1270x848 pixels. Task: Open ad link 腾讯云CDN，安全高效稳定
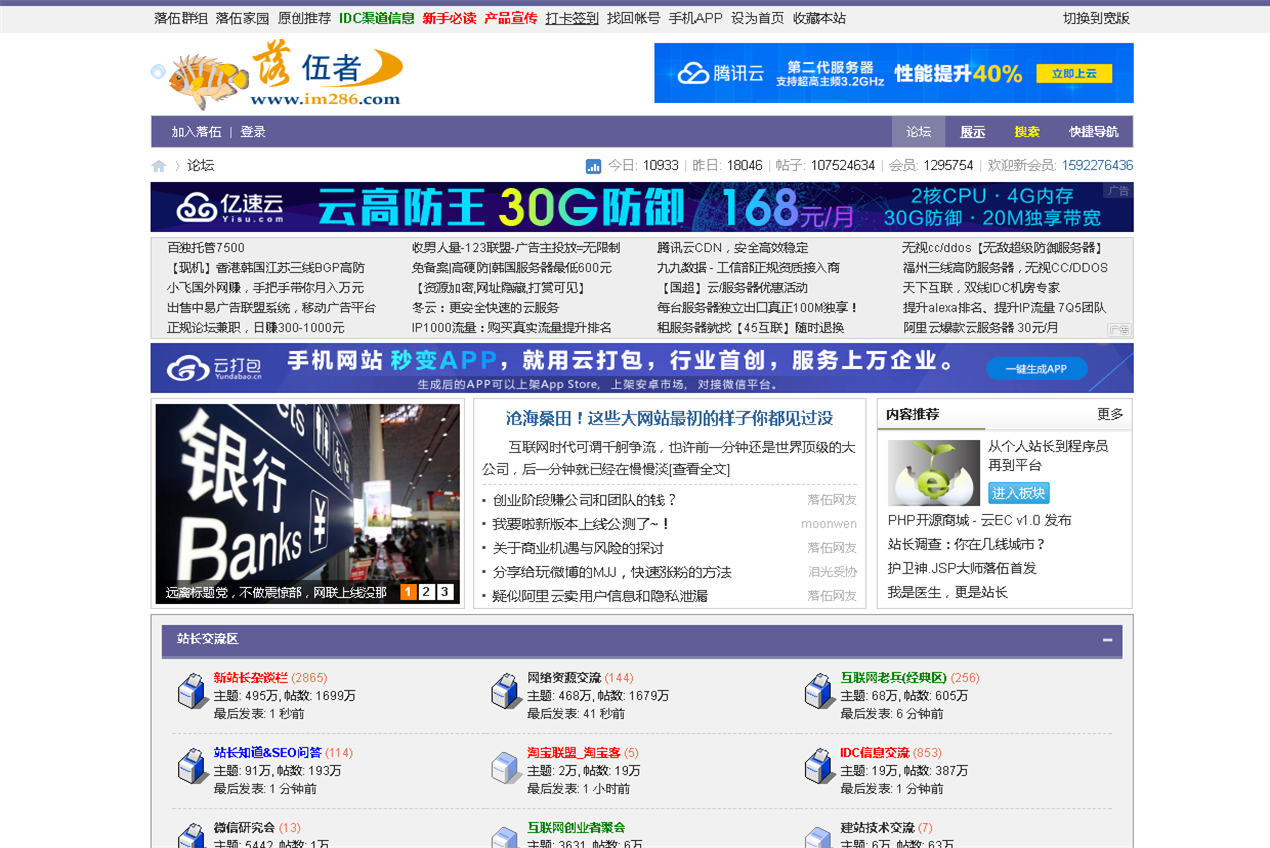tap(733, 248)
